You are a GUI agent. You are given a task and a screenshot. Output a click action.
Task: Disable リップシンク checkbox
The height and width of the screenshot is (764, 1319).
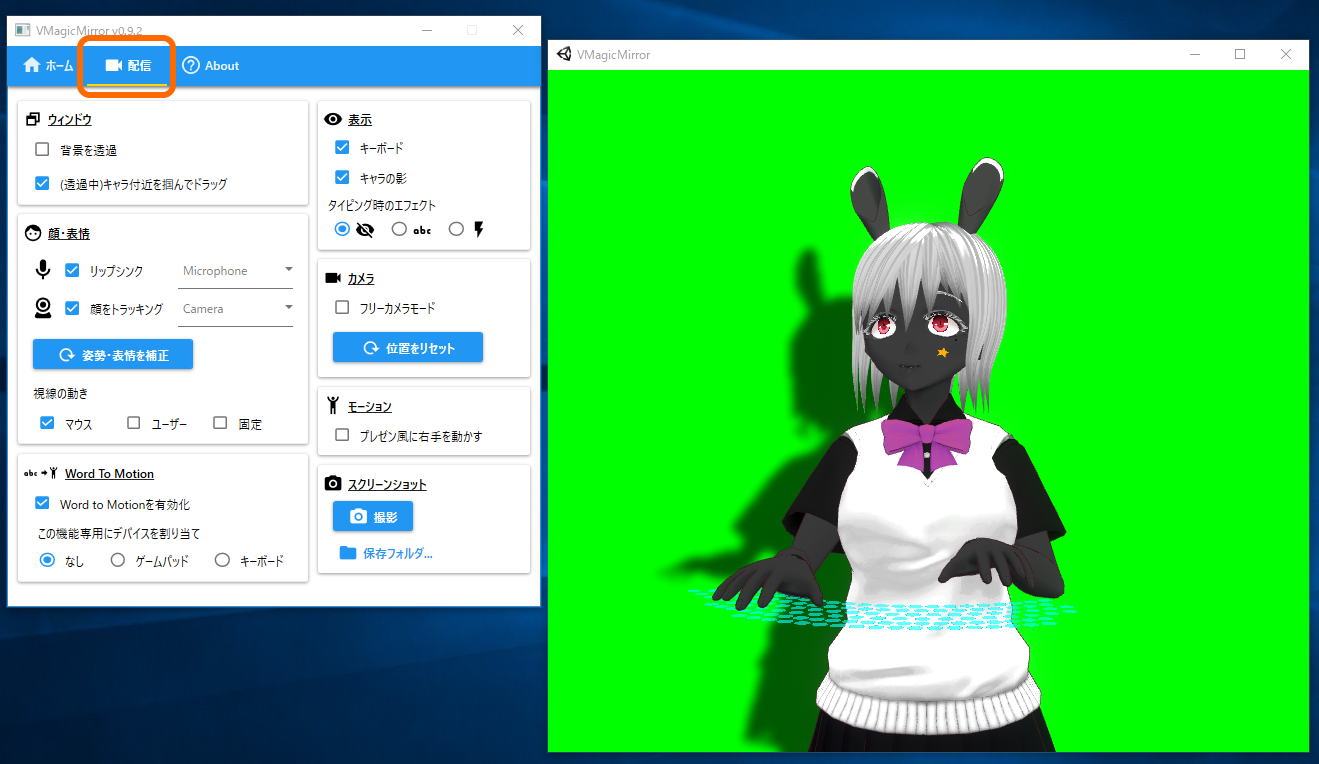click(72, 270)
